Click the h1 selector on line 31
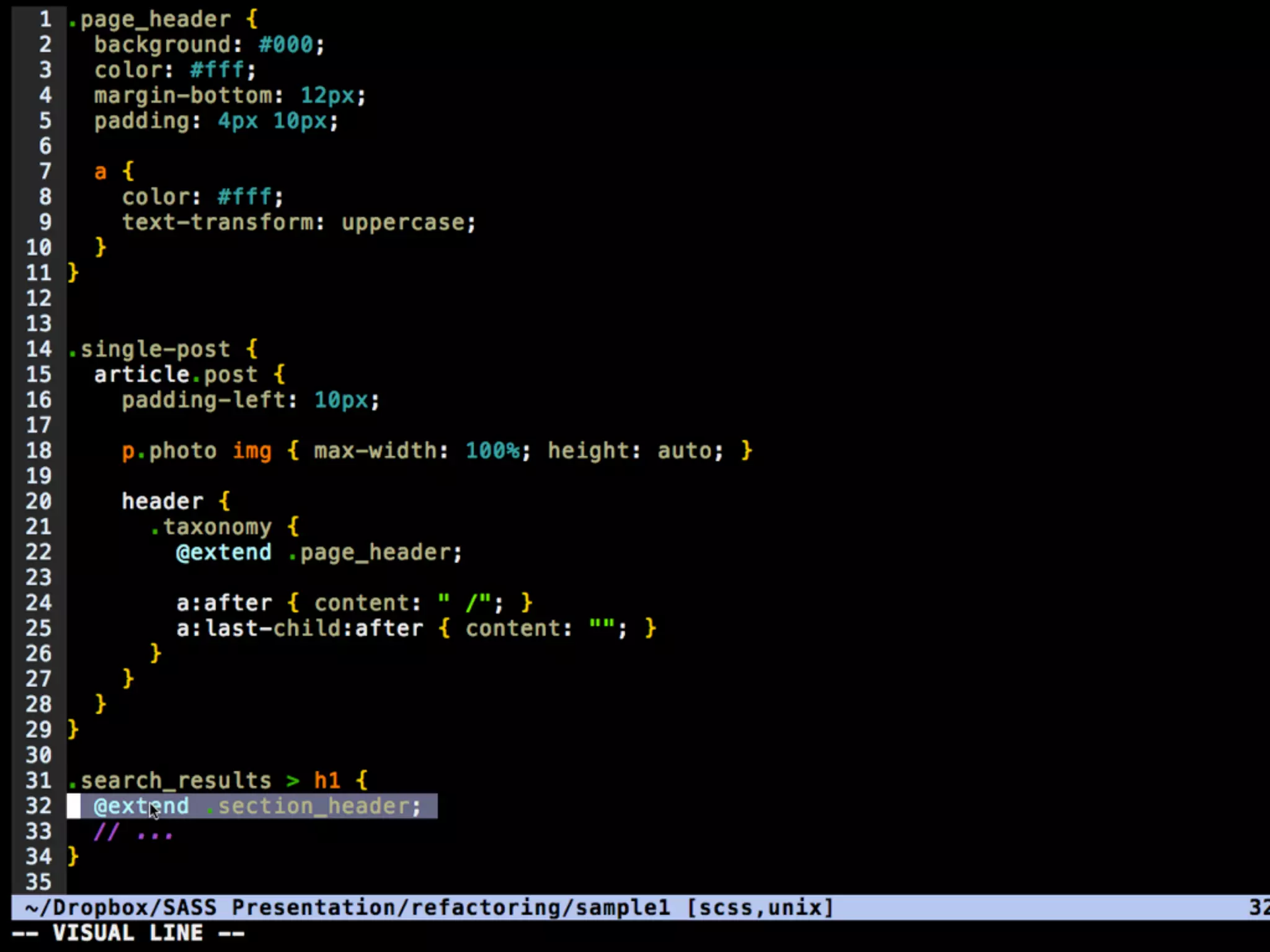This screenshot has height=952, width=1270. [327, 781]
